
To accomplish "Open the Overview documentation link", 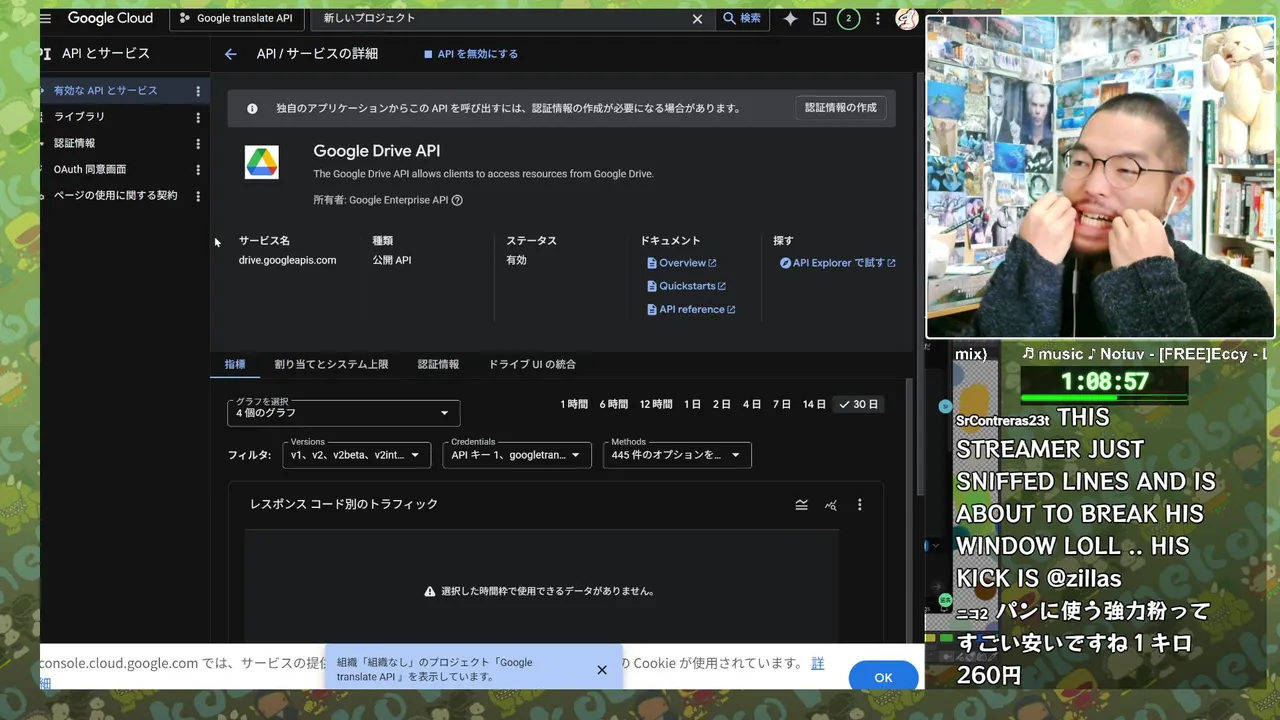I will tap(682, 263).
